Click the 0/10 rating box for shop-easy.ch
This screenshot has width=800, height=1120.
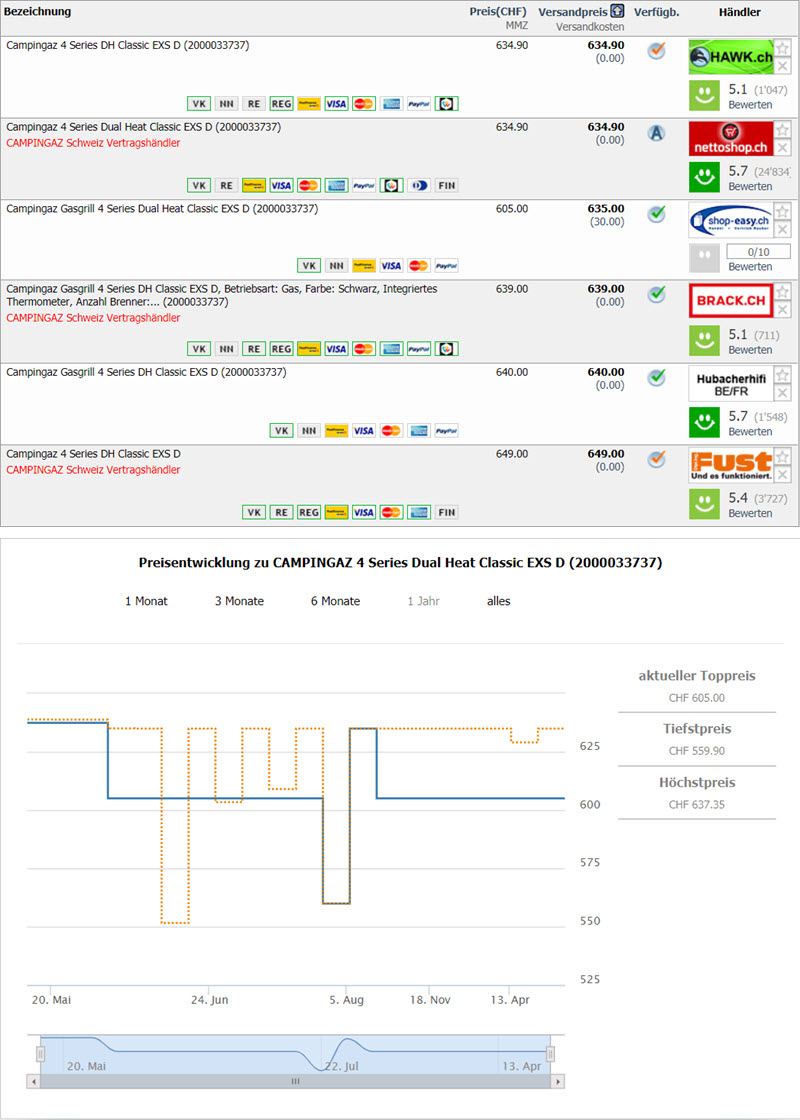pos(759,251)
